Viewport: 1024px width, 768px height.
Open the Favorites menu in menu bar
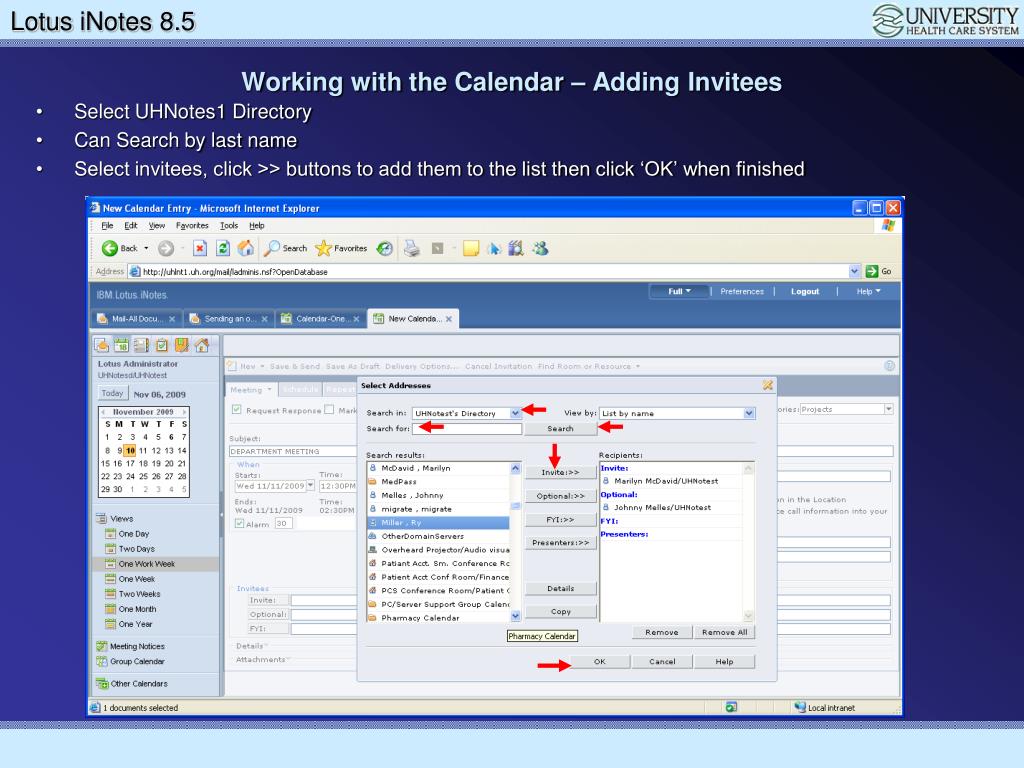tap(192, 225)
